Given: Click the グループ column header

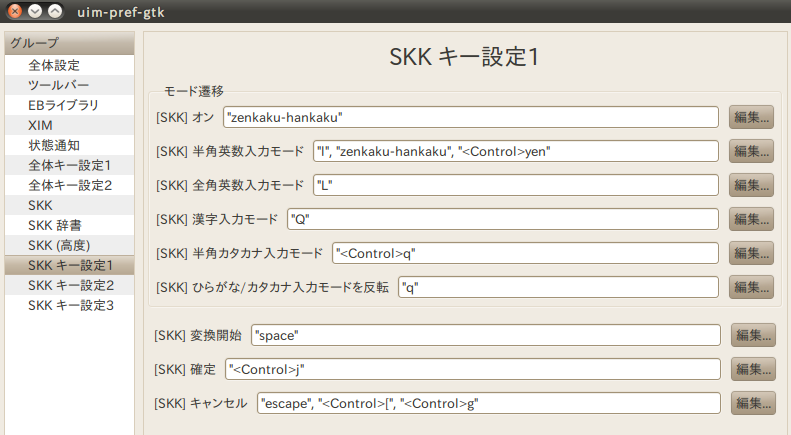Looking at the screenshot, I should [x=69, y=42].
